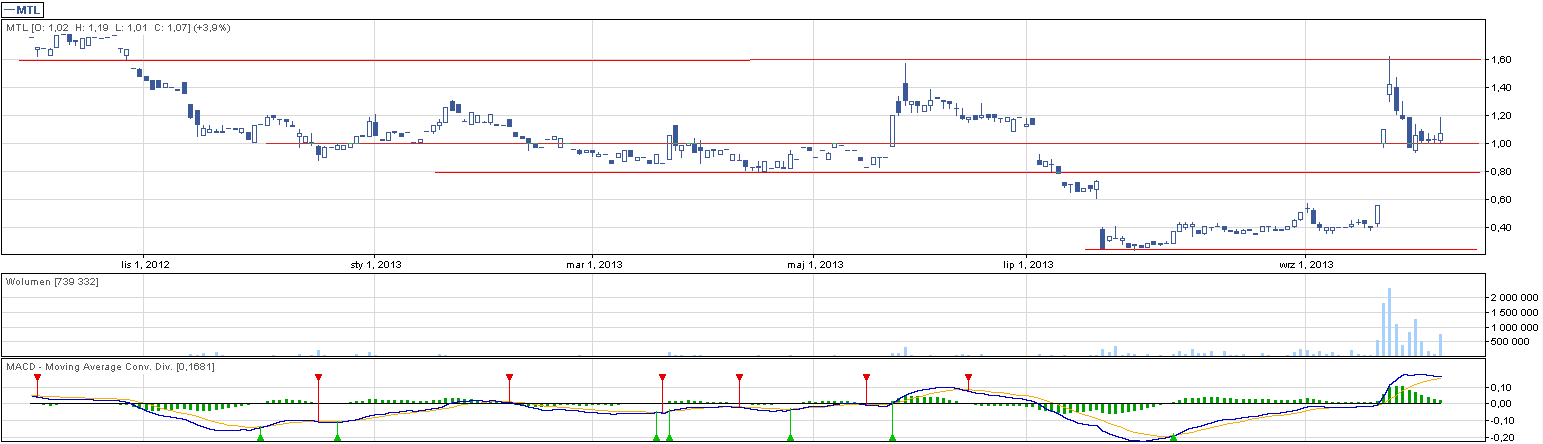Click the 0,60 price axis label
1543x444 pixels.
[x=1501, y=200]
